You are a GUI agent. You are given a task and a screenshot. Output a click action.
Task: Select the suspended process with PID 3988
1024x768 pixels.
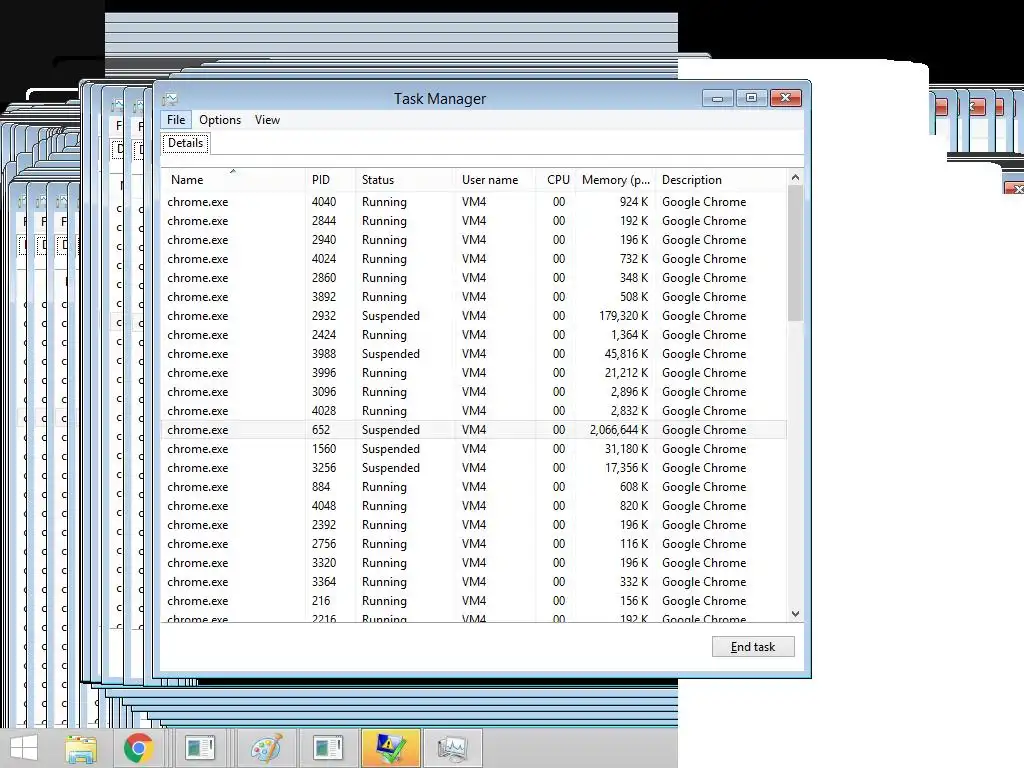pos(473,353)
